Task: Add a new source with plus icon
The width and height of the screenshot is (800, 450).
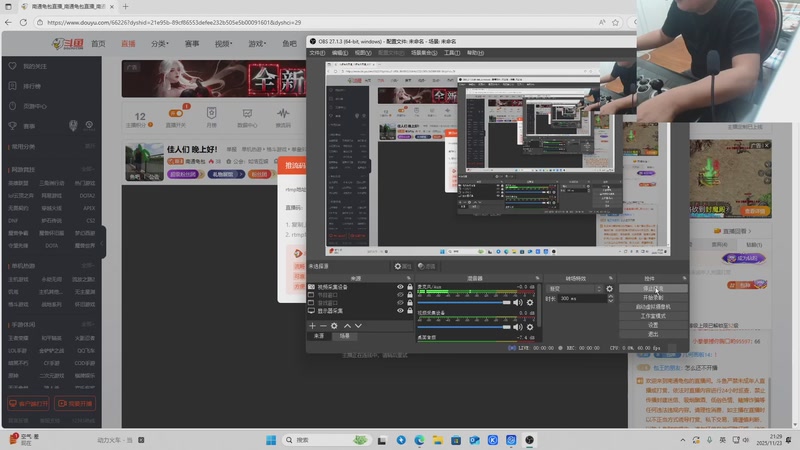Action: (x=312, y=326)
